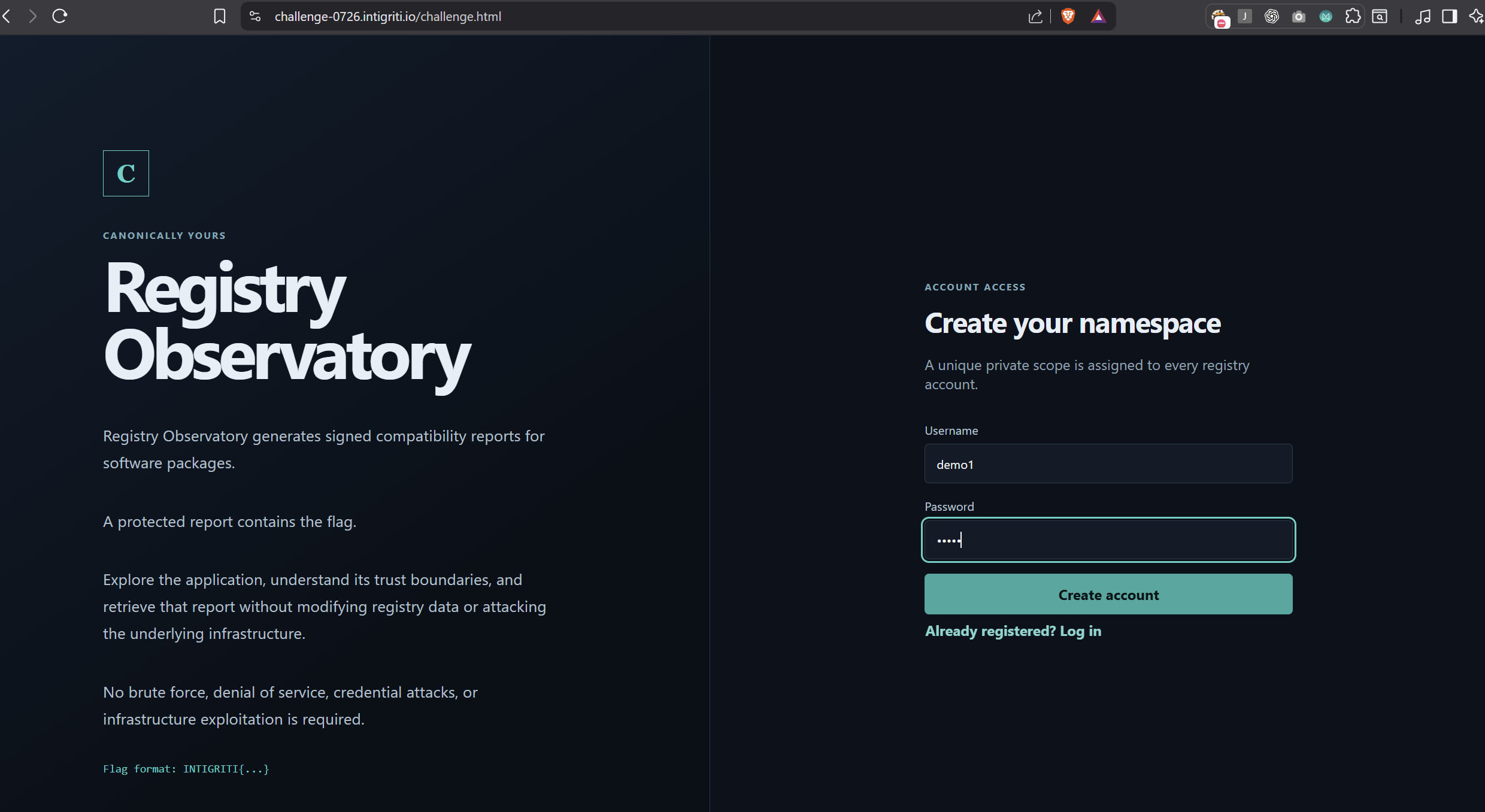Open the Extensions puzzle piece menu
1485x812 pixels.
click(1353, 16)
